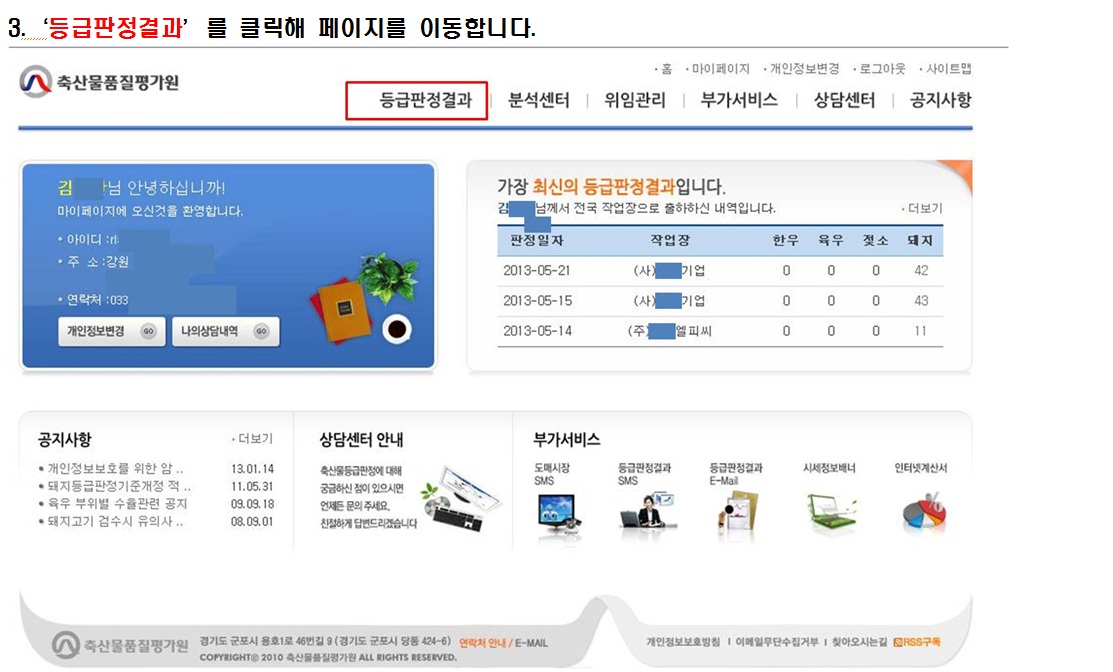This screenshot has height=672, width=1113.
Task: Open the 등급판정결과 E-Mail service icon
Action: point(735,510)
